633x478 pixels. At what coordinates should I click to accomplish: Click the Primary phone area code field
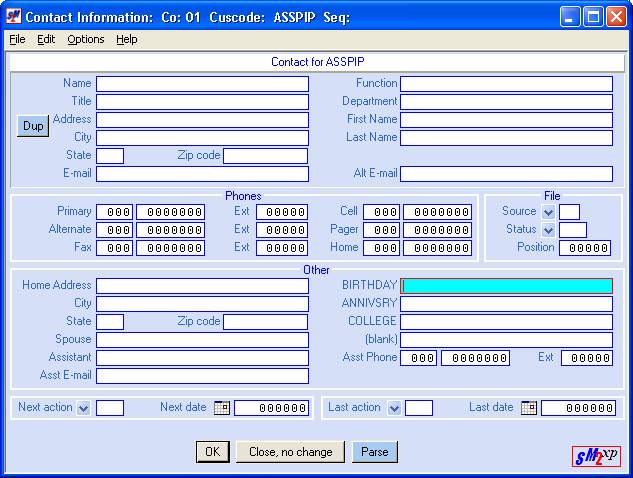114,212
